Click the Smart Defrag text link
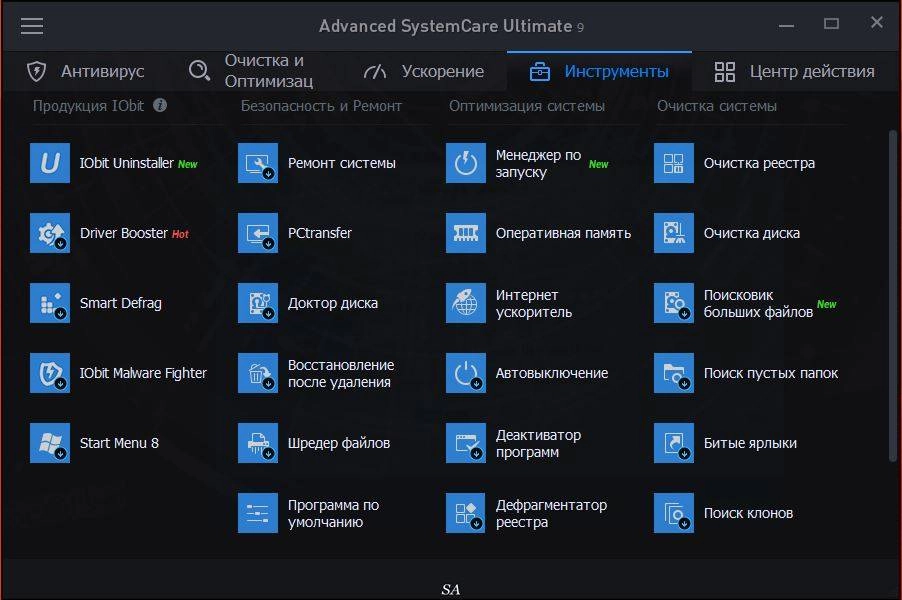This screenshot has width=902, height=600. pos(121,303)
